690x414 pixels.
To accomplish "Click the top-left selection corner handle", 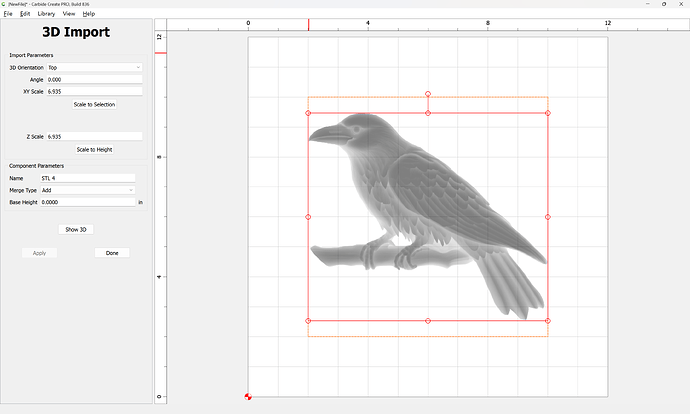I will (308, 113).
